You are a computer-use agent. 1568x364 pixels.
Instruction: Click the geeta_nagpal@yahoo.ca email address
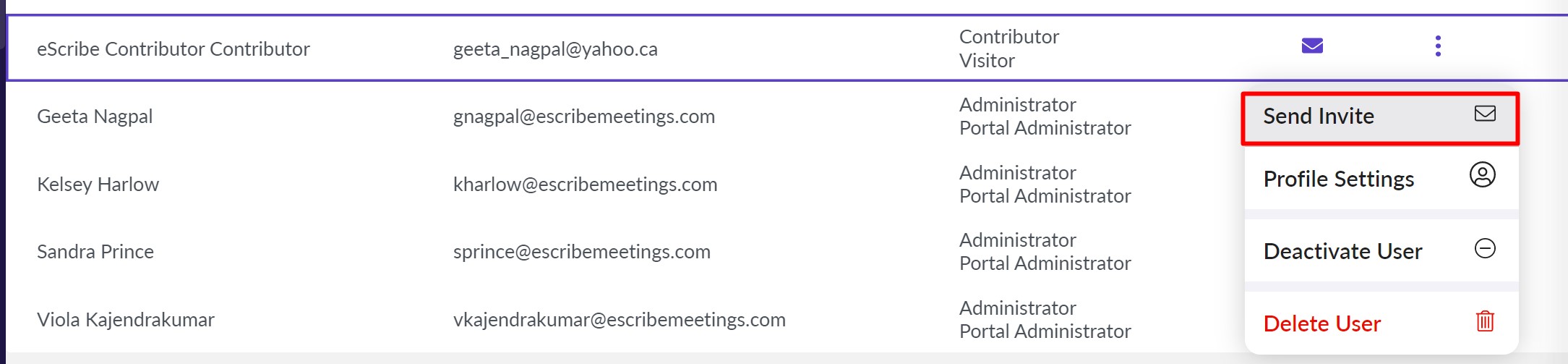tap(555, 49)
